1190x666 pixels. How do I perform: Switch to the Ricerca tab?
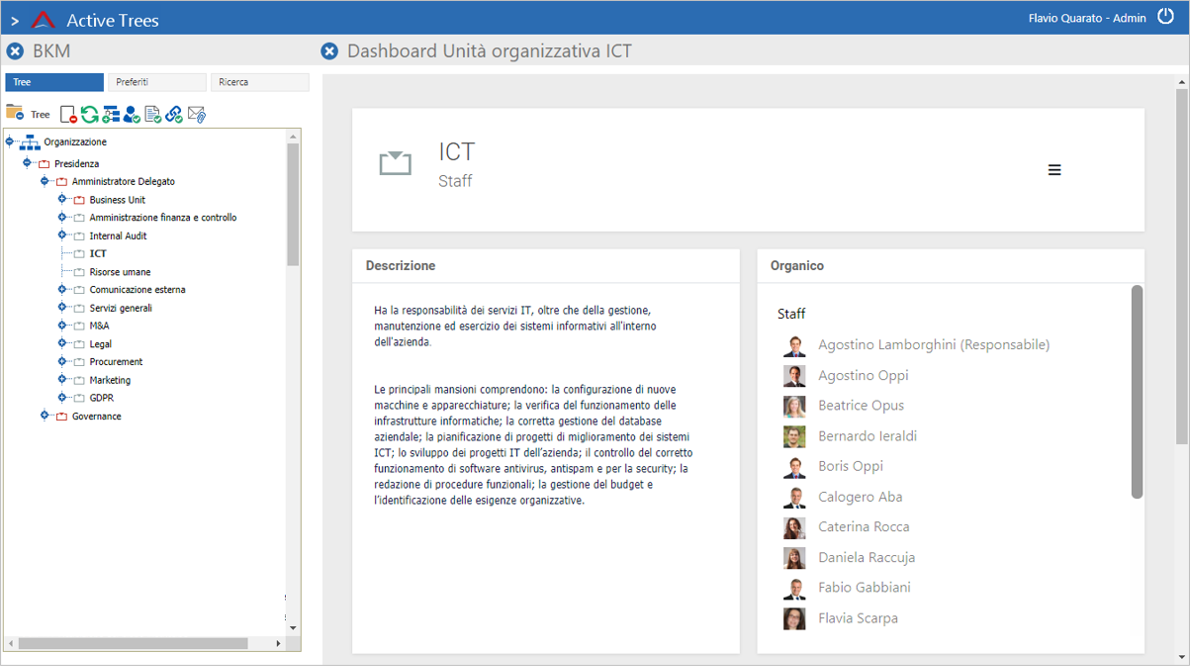pyautogui.click(x=260, y=82)
